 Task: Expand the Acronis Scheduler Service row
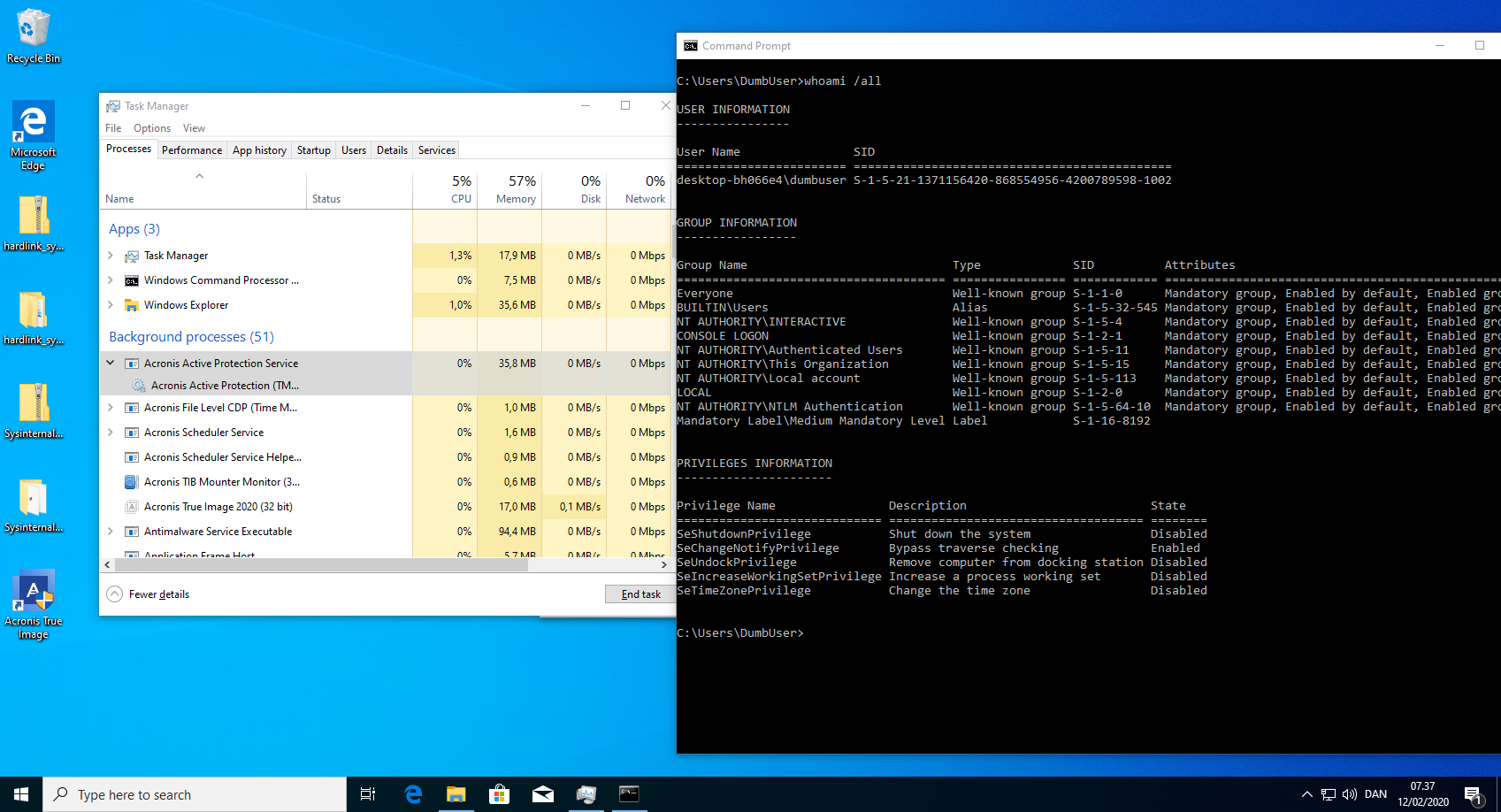pos(111,433)
